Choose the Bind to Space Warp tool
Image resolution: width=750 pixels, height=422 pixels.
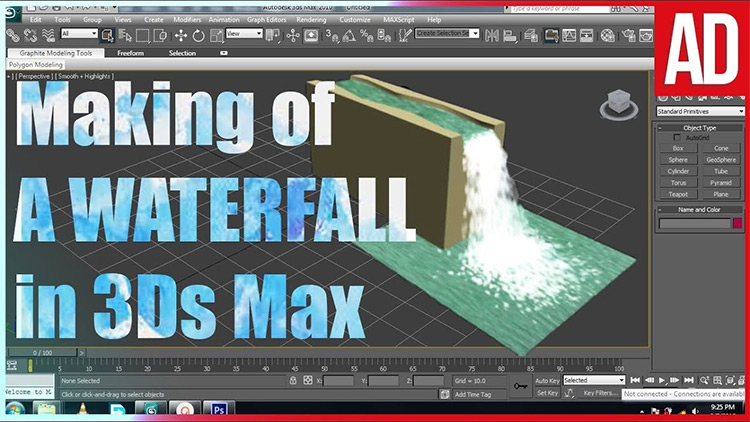48,35
